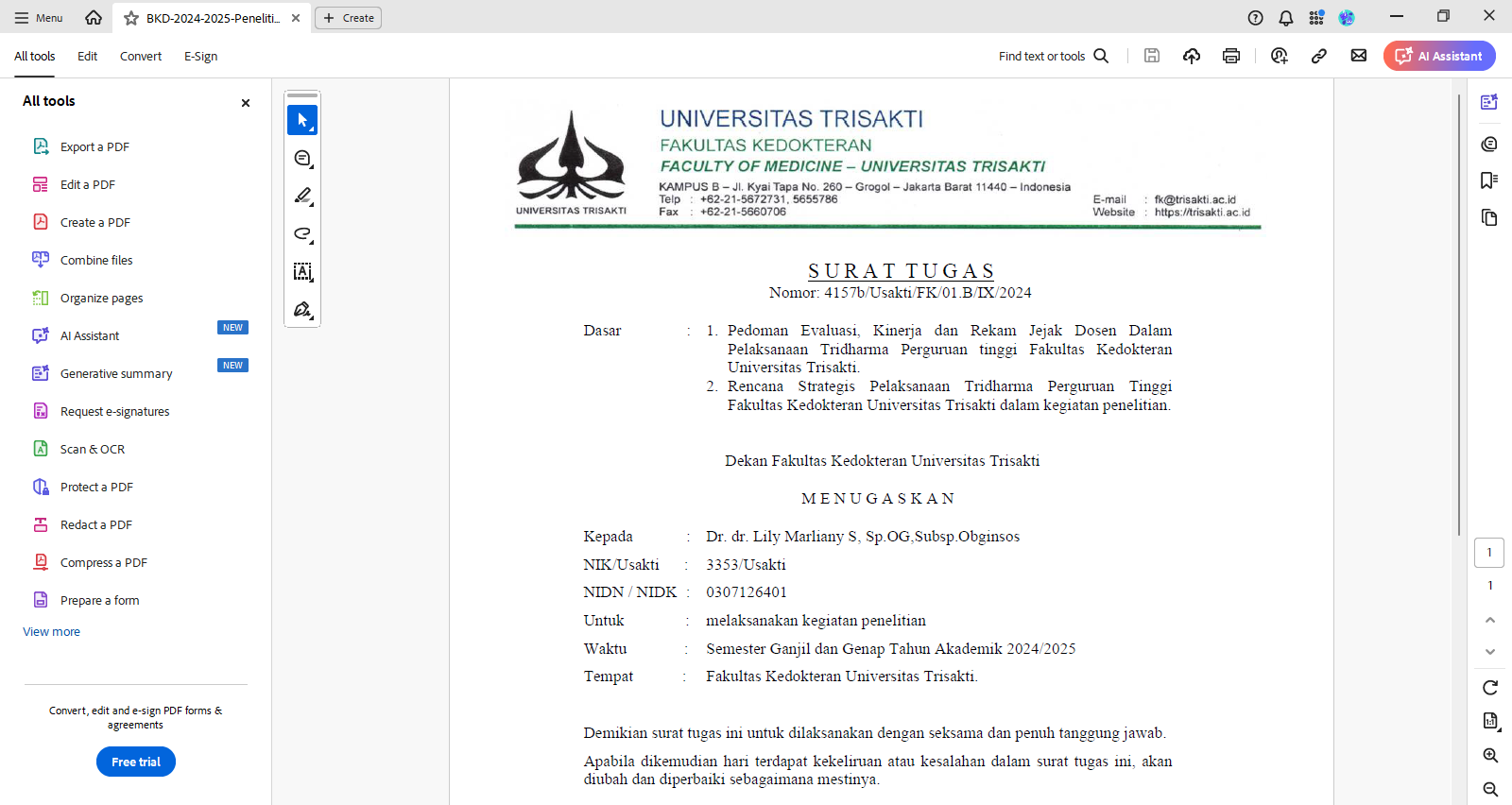Click Find text or tools search
Image resolution: width=1512 pixels, height=805 pixels.
[x=1054, y=57]
